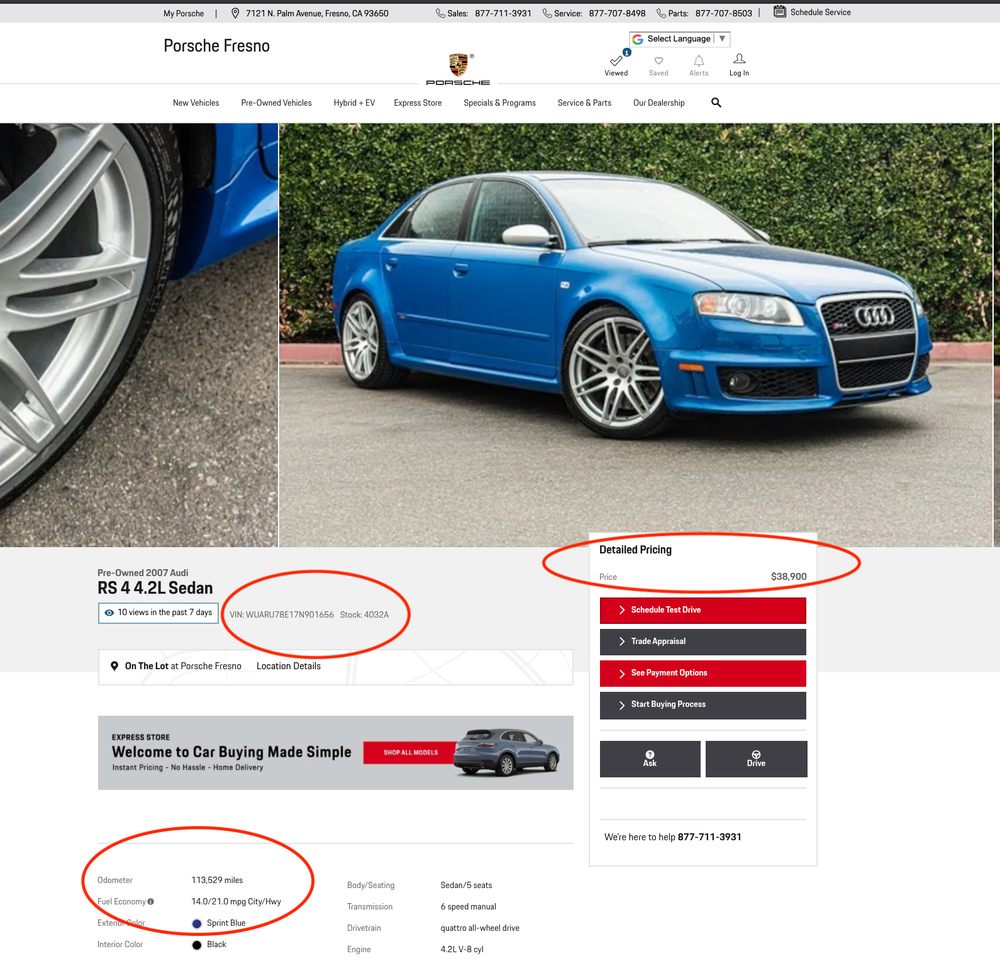Click the Schedule Service calendar icon
Viewport: 1000px width, 961px height.
pyautogui.click(x=780, y=12)
